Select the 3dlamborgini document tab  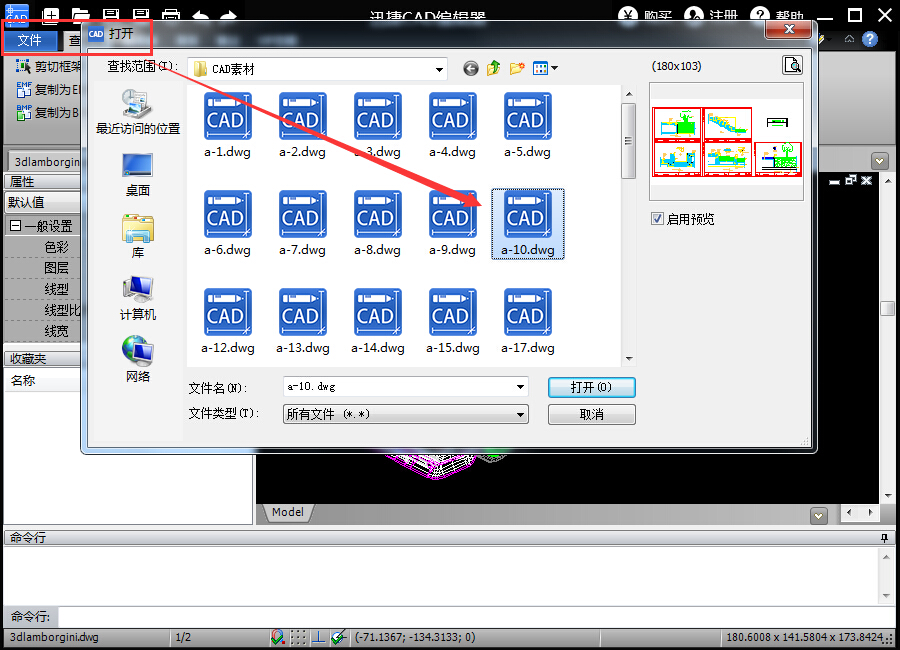click(x=45, y=162)
